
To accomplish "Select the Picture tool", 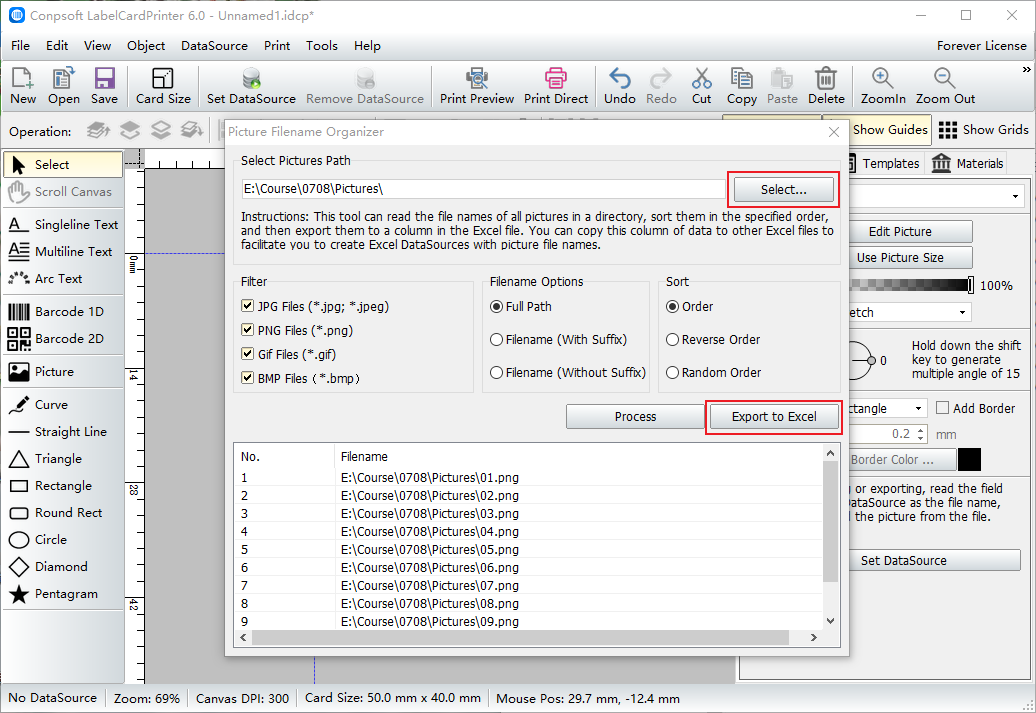I will (x=63, y=372).
